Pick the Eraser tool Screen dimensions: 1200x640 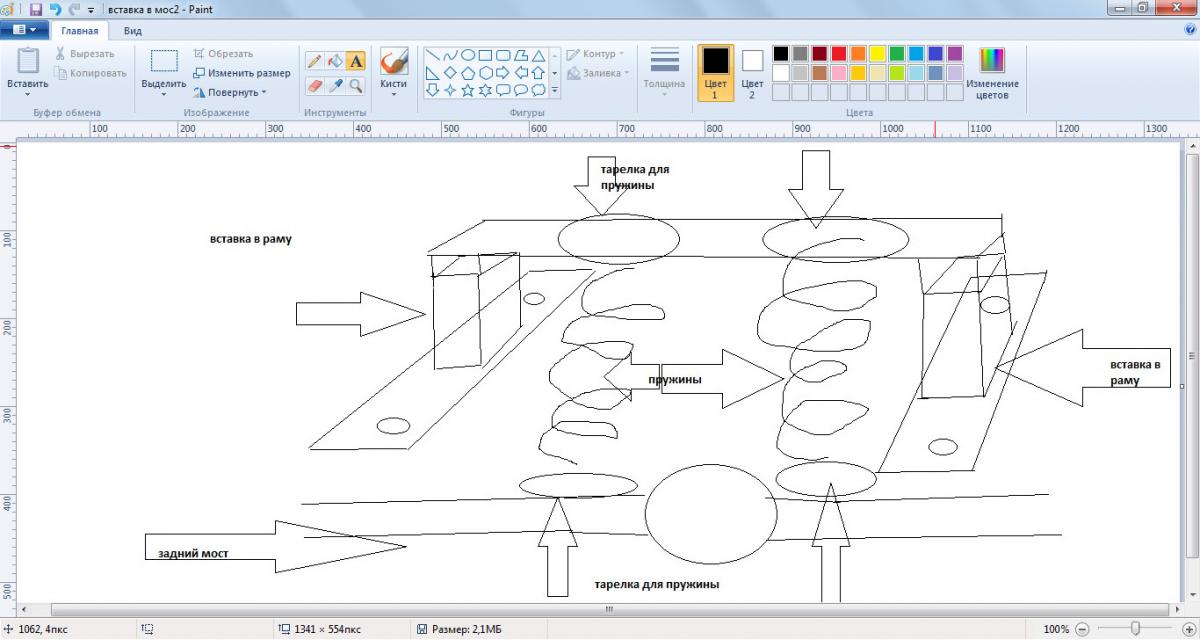[x=314, y=86]
